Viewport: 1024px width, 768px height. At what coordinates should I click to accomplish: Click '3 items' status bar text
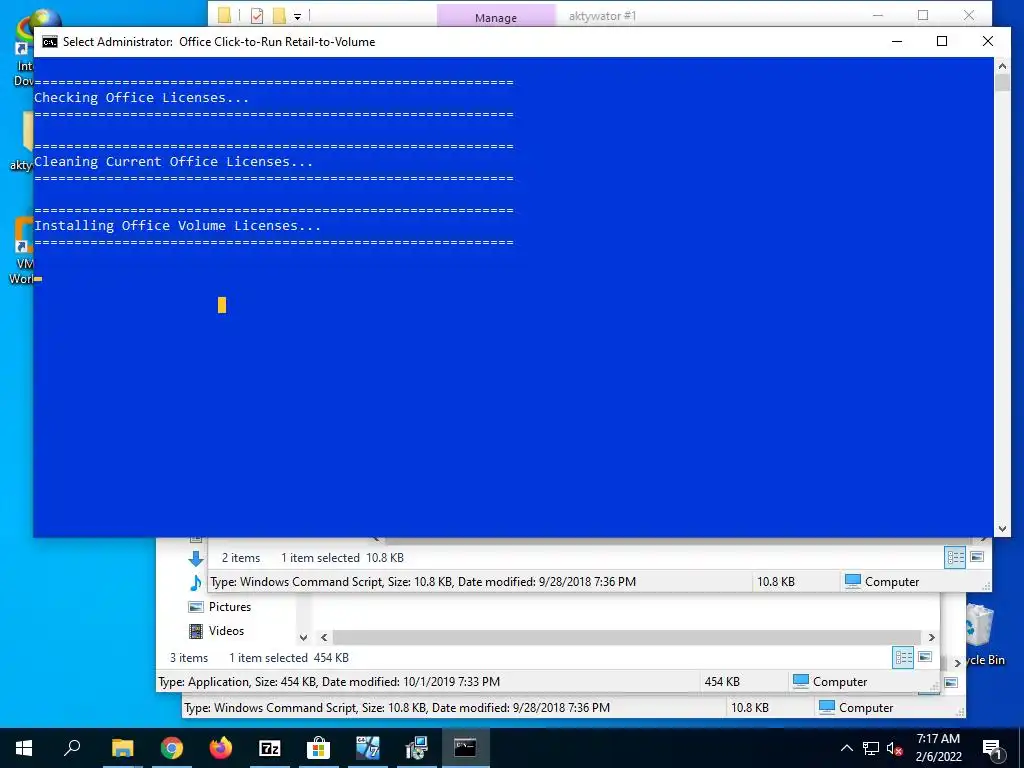tap(189, 658)
